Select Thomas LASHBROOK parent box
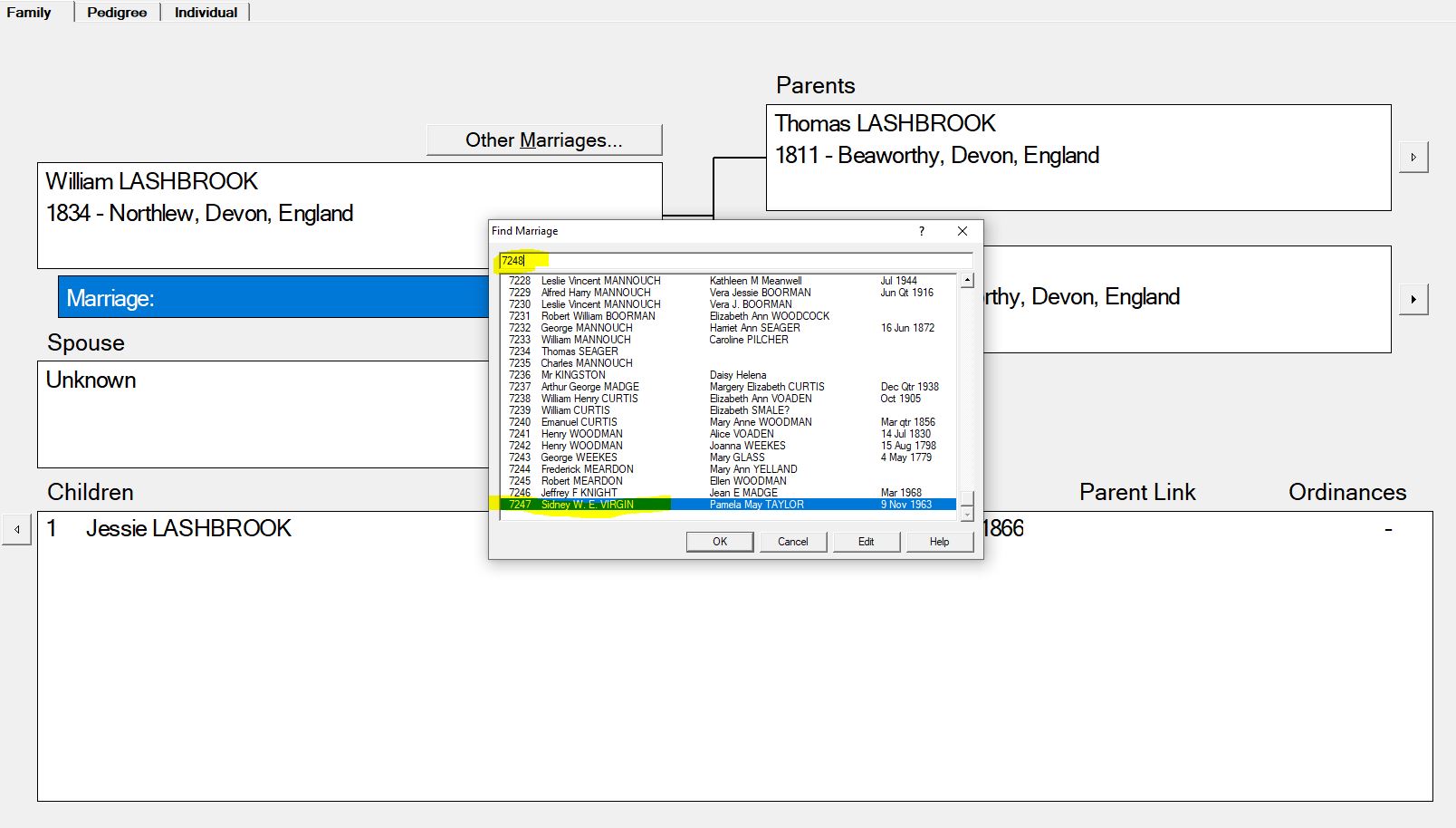The width and height of the screenshot is (1456, 828). coord(1078,158)
